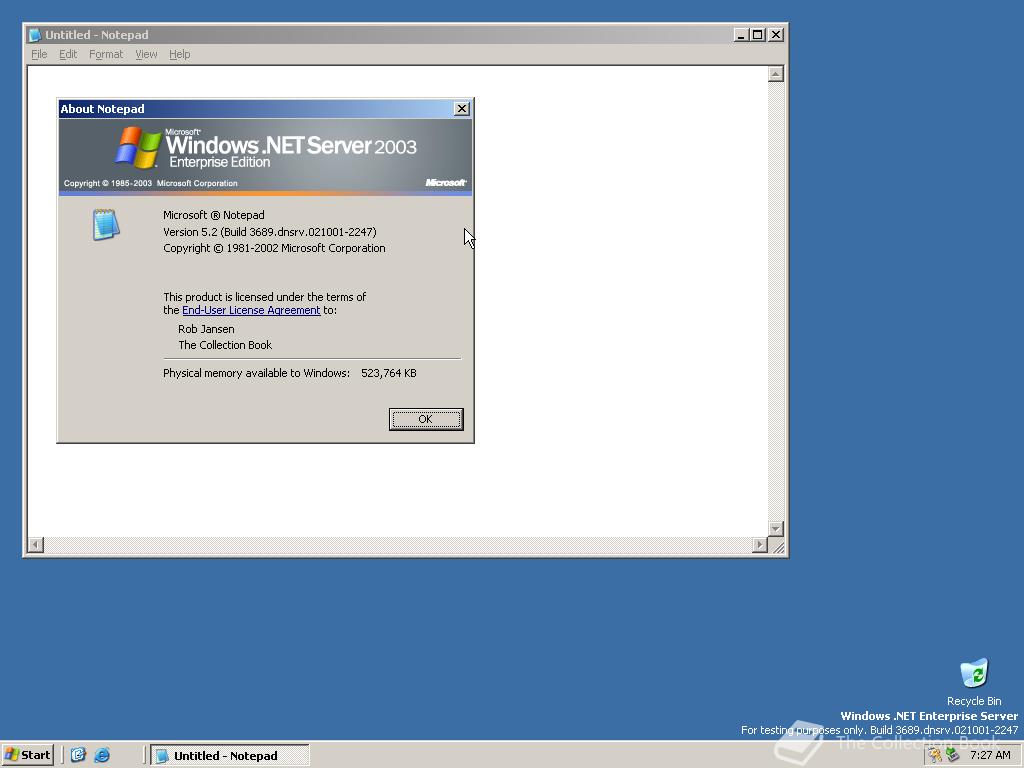Maximize the Notepad window
Viewport: 1024px width, 768px height.
[758, 35]
